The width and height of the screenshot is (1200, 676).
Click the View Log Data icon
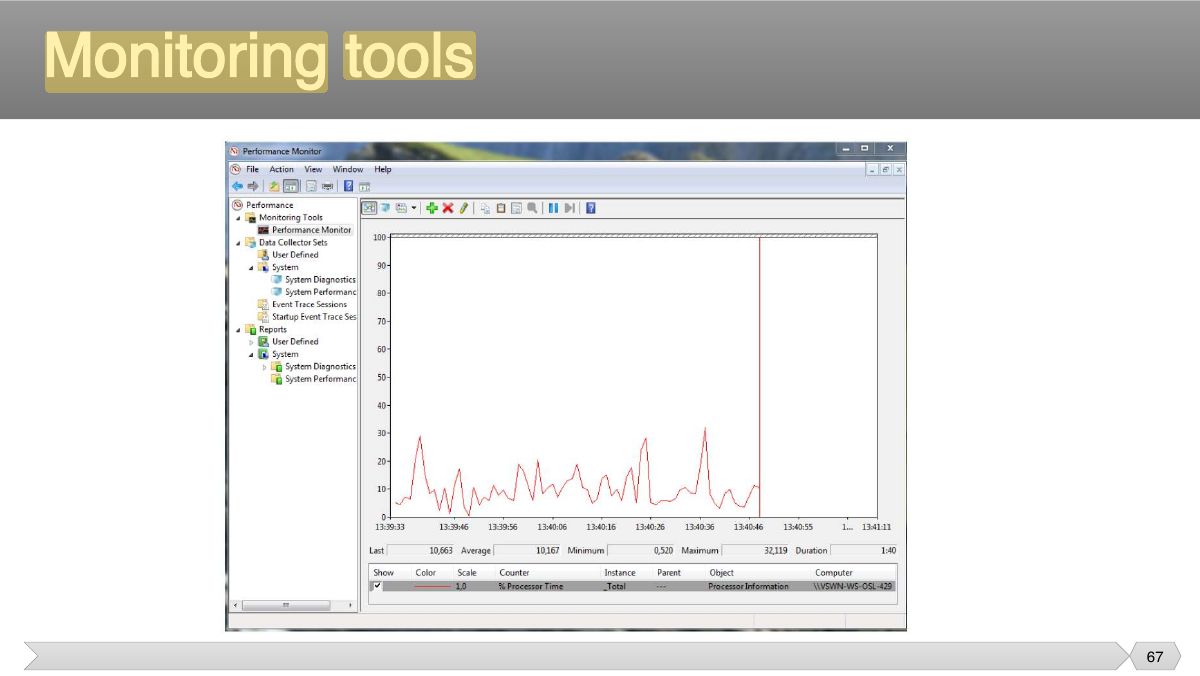pyautogui.click(x=385, y=208)
